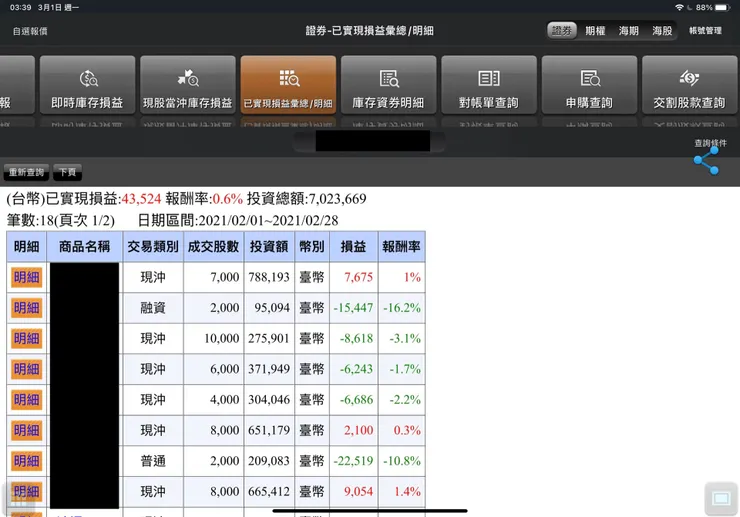
Task: Tap the total investment 7,023,669
Action: pos(337,199)
